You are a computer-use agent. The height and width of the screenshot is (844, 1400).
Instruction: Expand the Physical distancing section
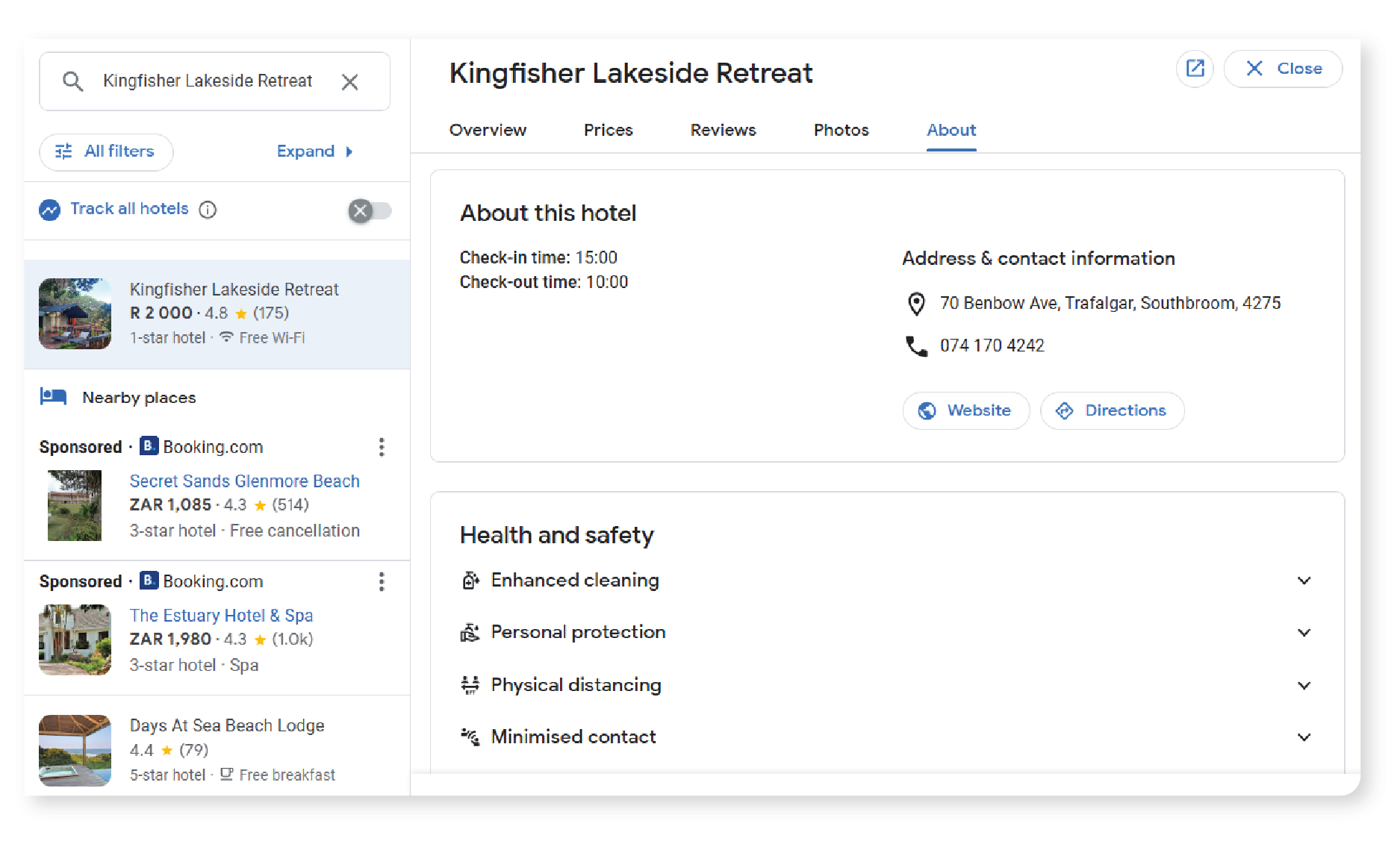pyautogui.click(x=1304, y=685)
